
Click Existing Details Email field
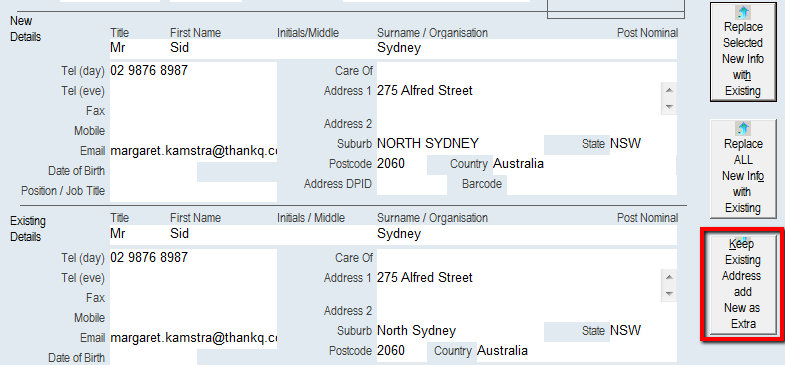click(193, 338)
